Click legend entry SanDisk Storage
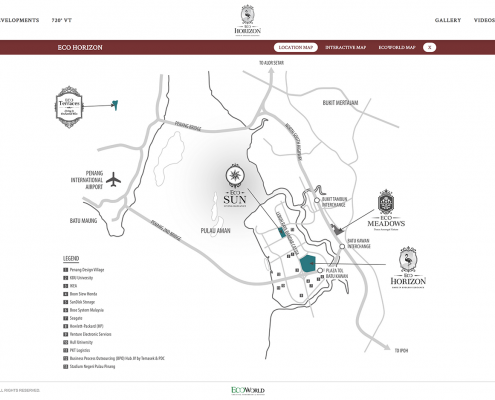Screen dimensions: 495x400 coord(79,302)
